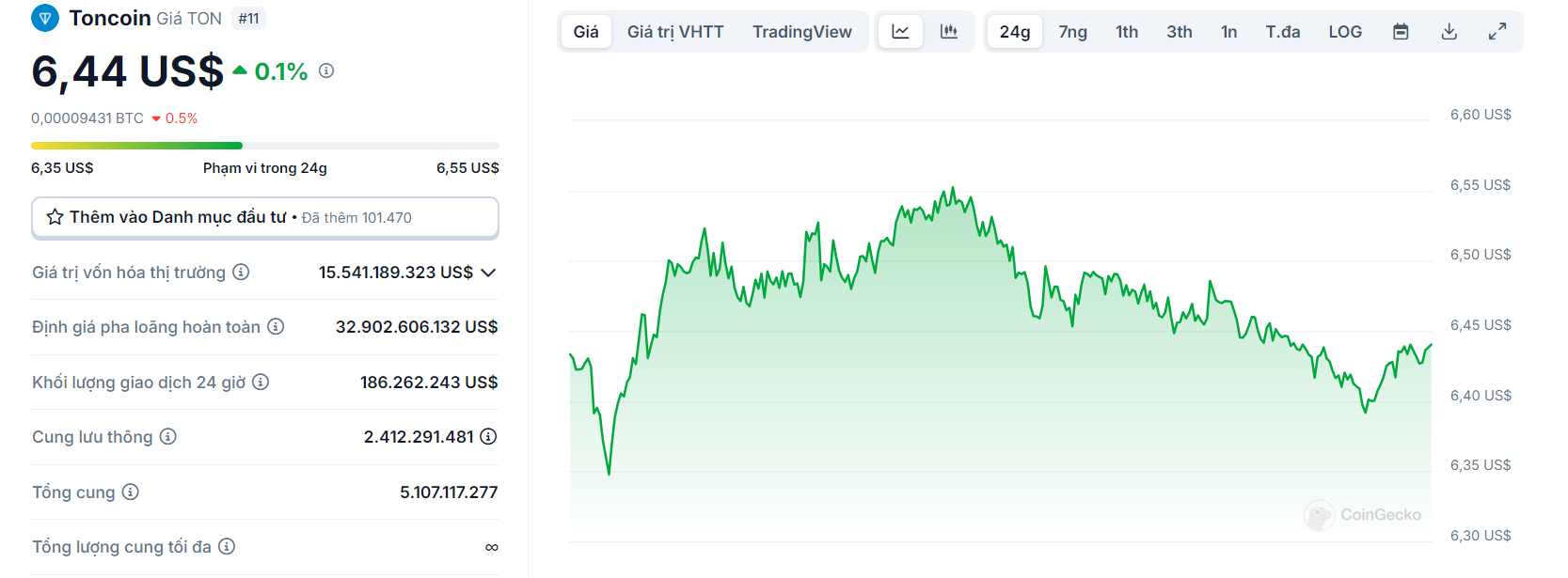The width and height of the screenshot is (1568, 578).
Task: Expand the market cap value chevron
Action: pyautogui.click(x=488, y=273)
